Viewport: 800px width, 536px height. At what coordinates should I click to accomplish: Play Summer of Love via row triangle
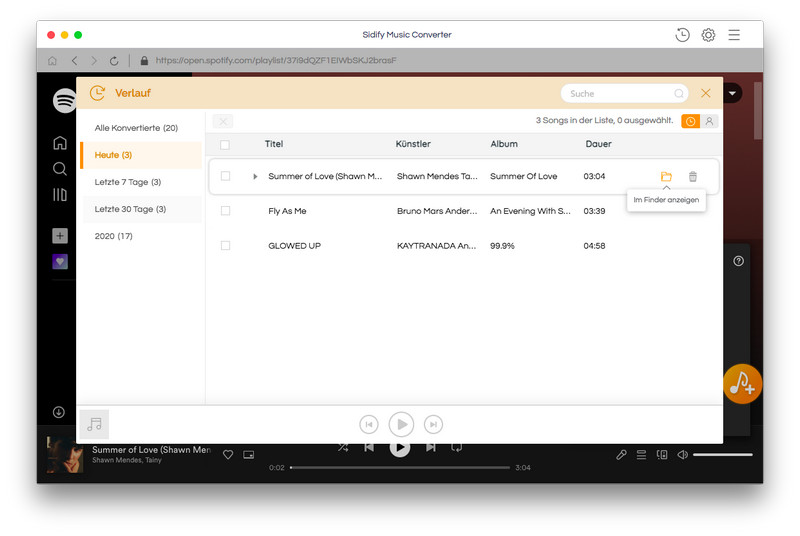(x=255, y=176)
